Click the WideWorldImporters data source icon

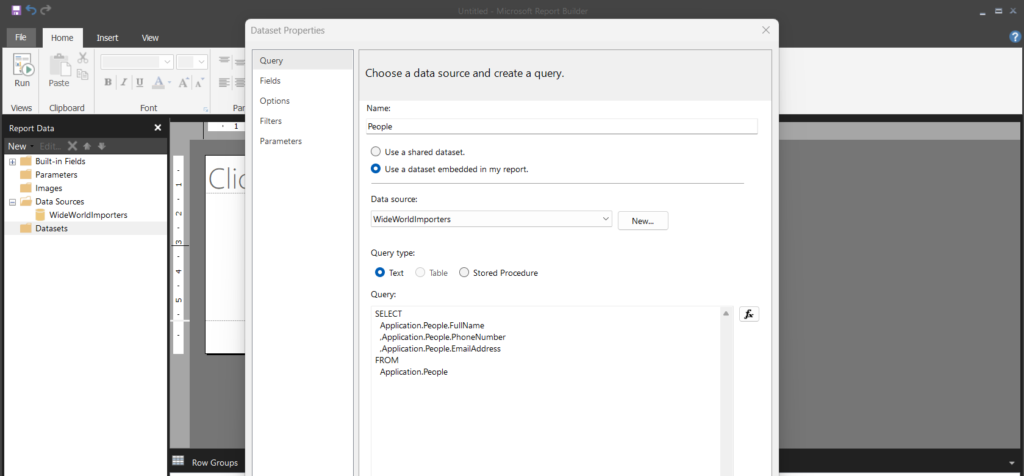(x=40, y=215)
